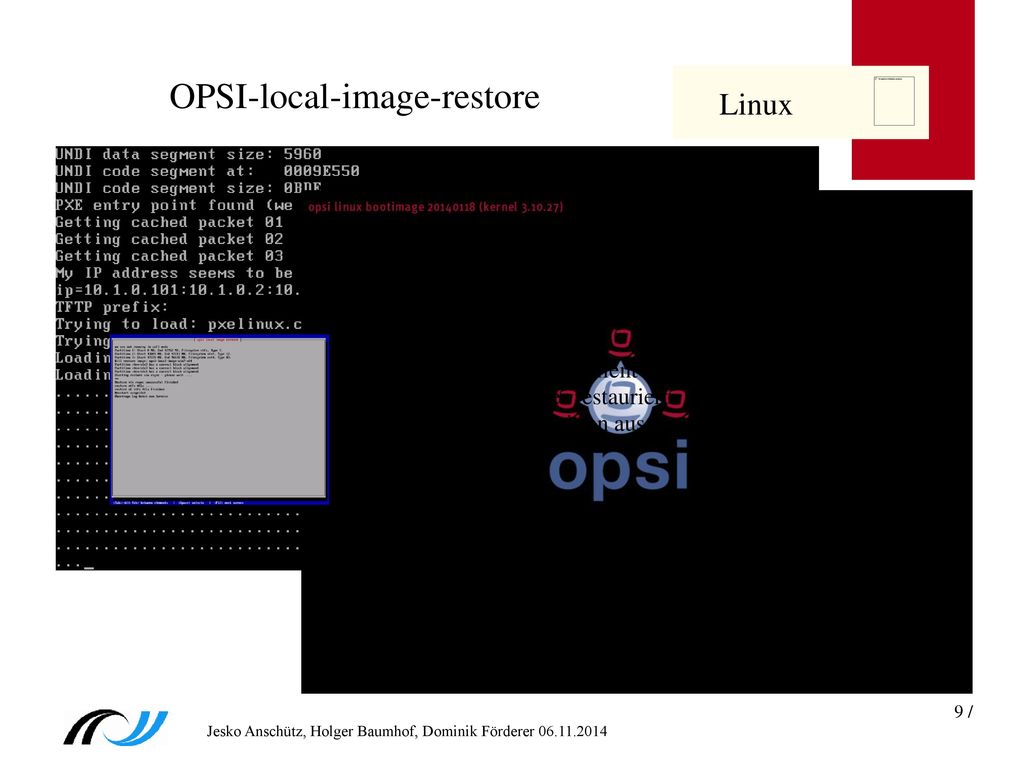Select footer authors text Jesko Anschütz
The image size is (1024, 768).
click(x=407, y=731)
